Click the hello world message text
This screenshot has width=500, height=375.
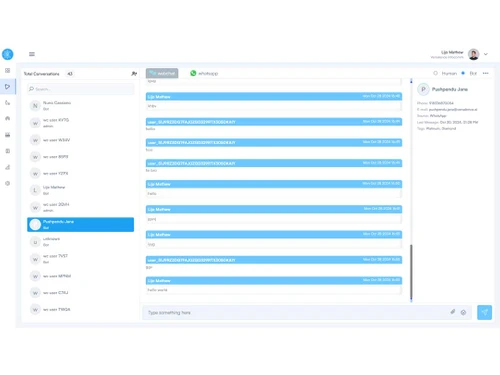click(157, 290)
